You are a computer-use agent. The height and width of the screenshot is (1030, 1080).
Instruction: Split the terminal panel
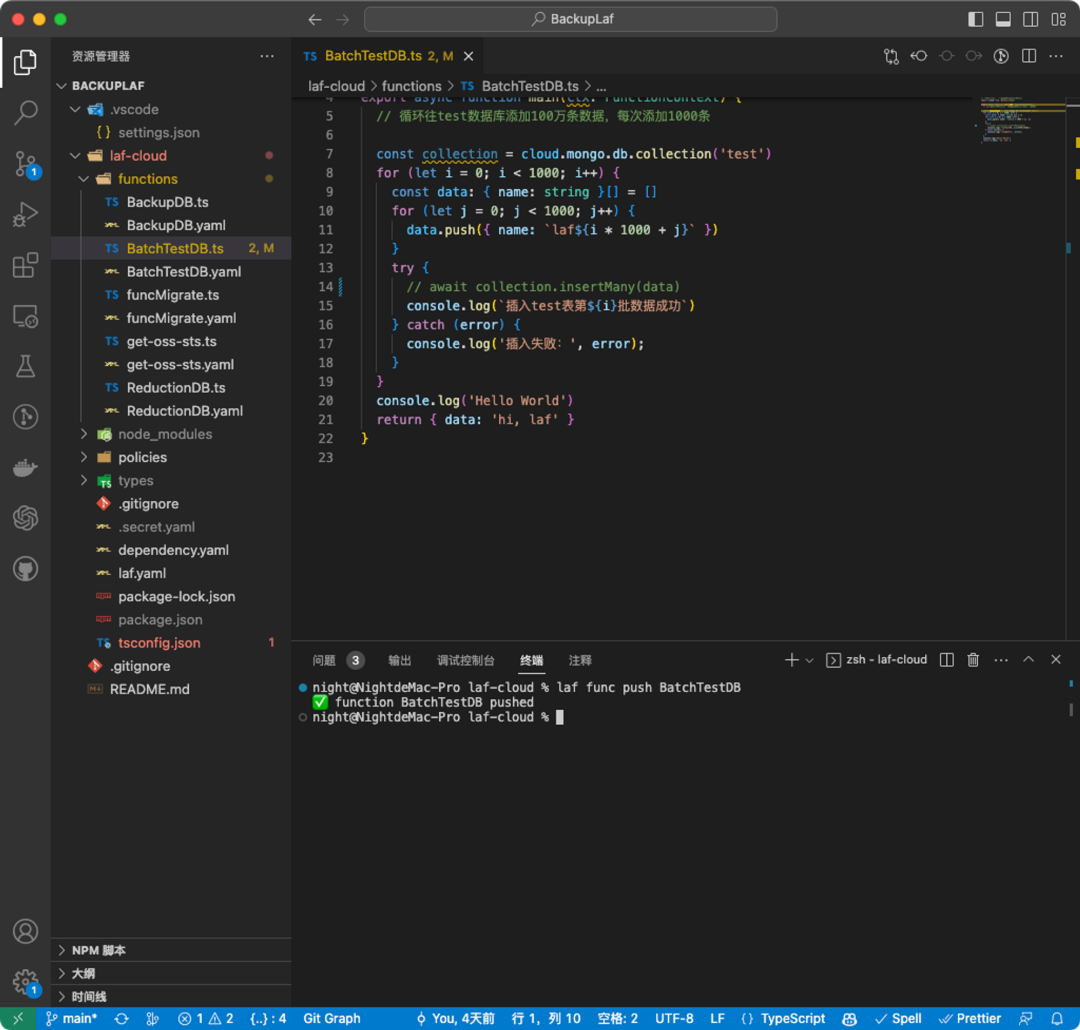coord(947,660)
